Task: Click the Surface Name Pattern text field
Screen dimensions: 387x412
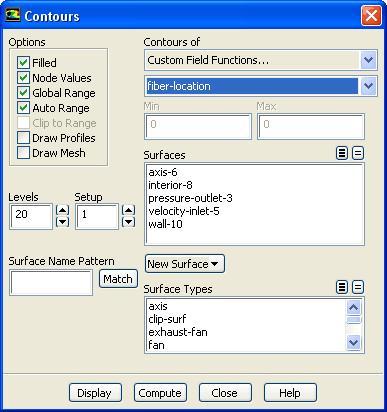Action: coord(51,283)
